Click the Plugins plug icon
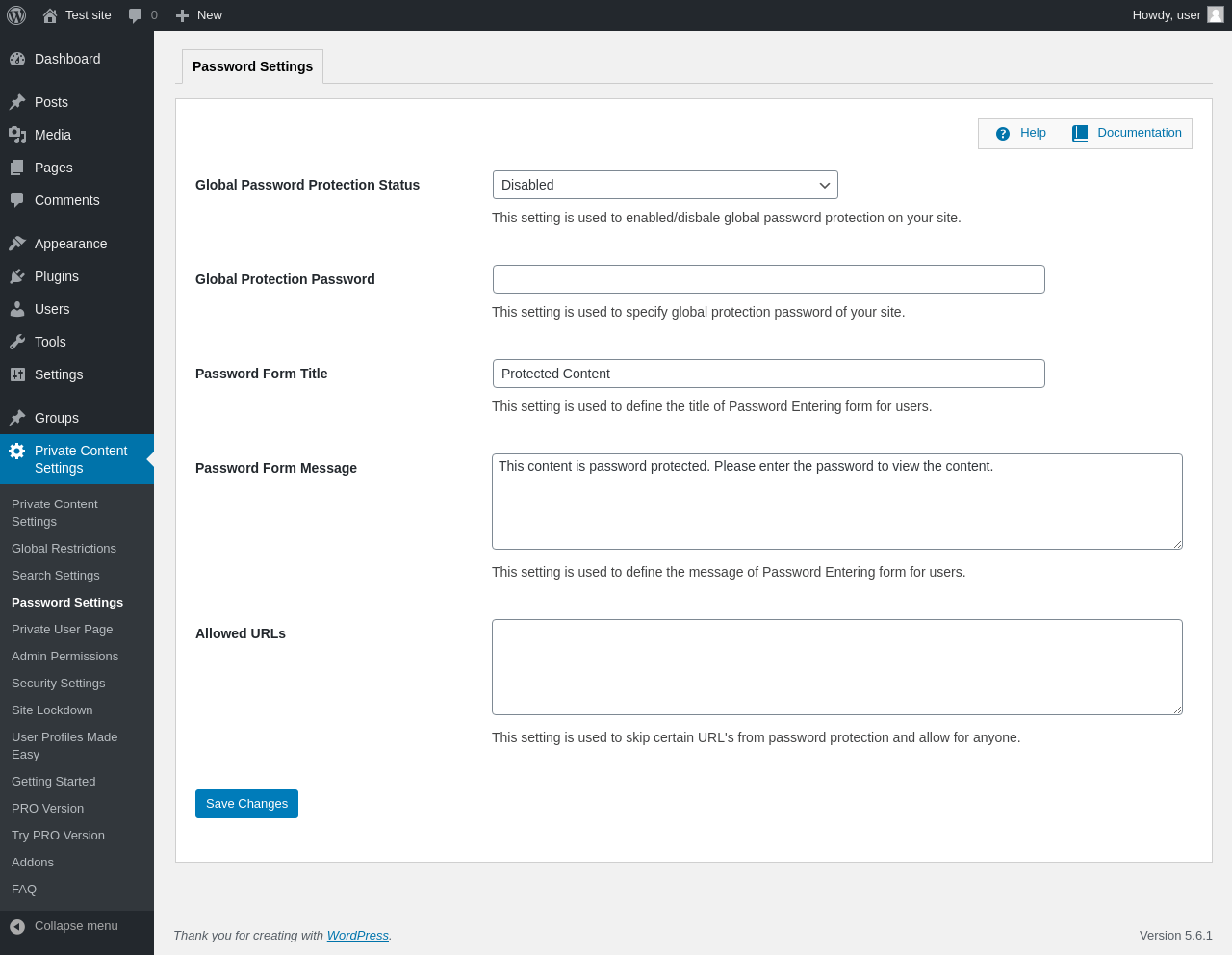This screenshot has width=1232, height=955. point(17,276)
